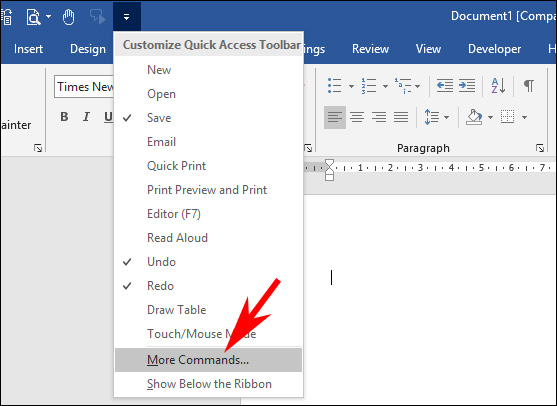Click Line and Paragraph Spacing icon
The width and height of the screenshot is (557, 406).
tap(432, 117)
